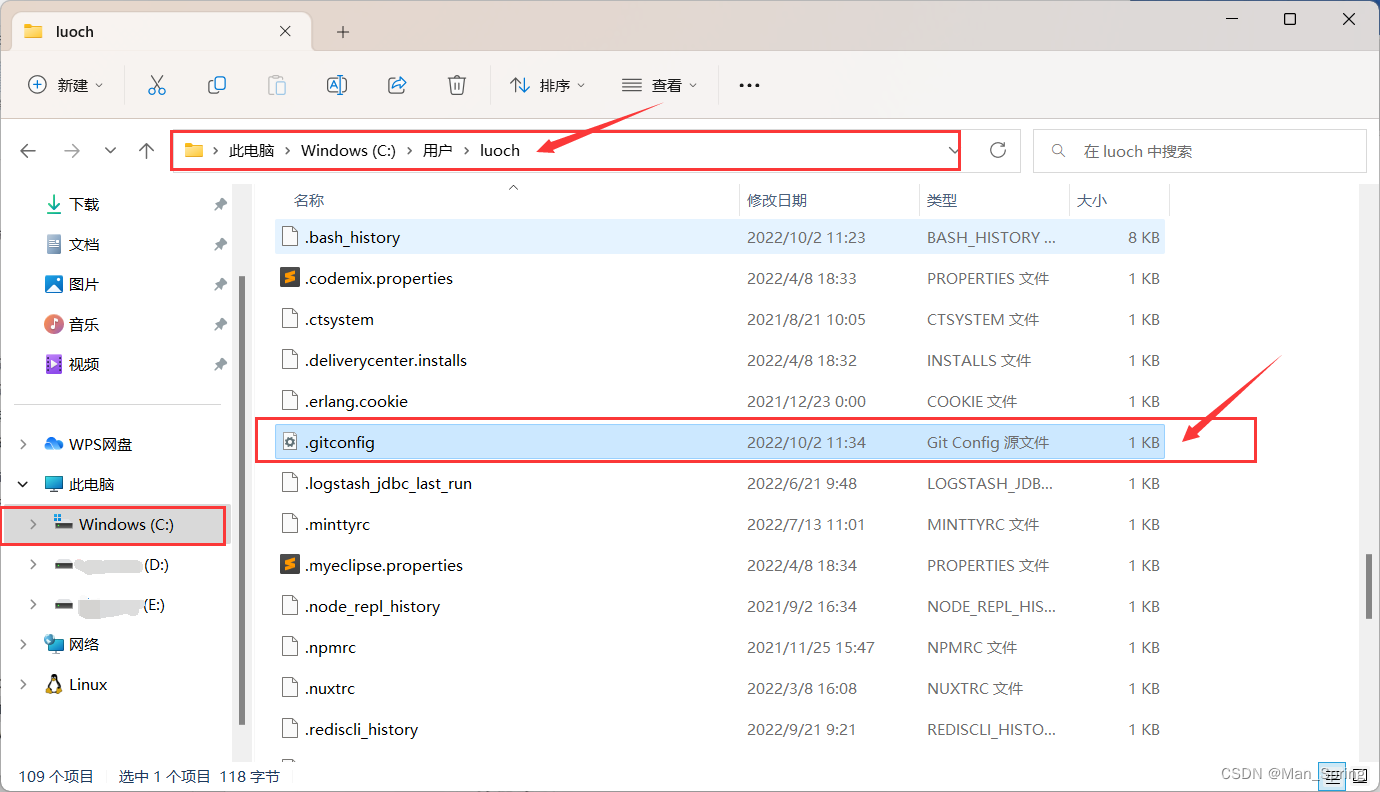
Task: Click the search box 在 luoch 中搜索
Action: tap(1199, 151)
